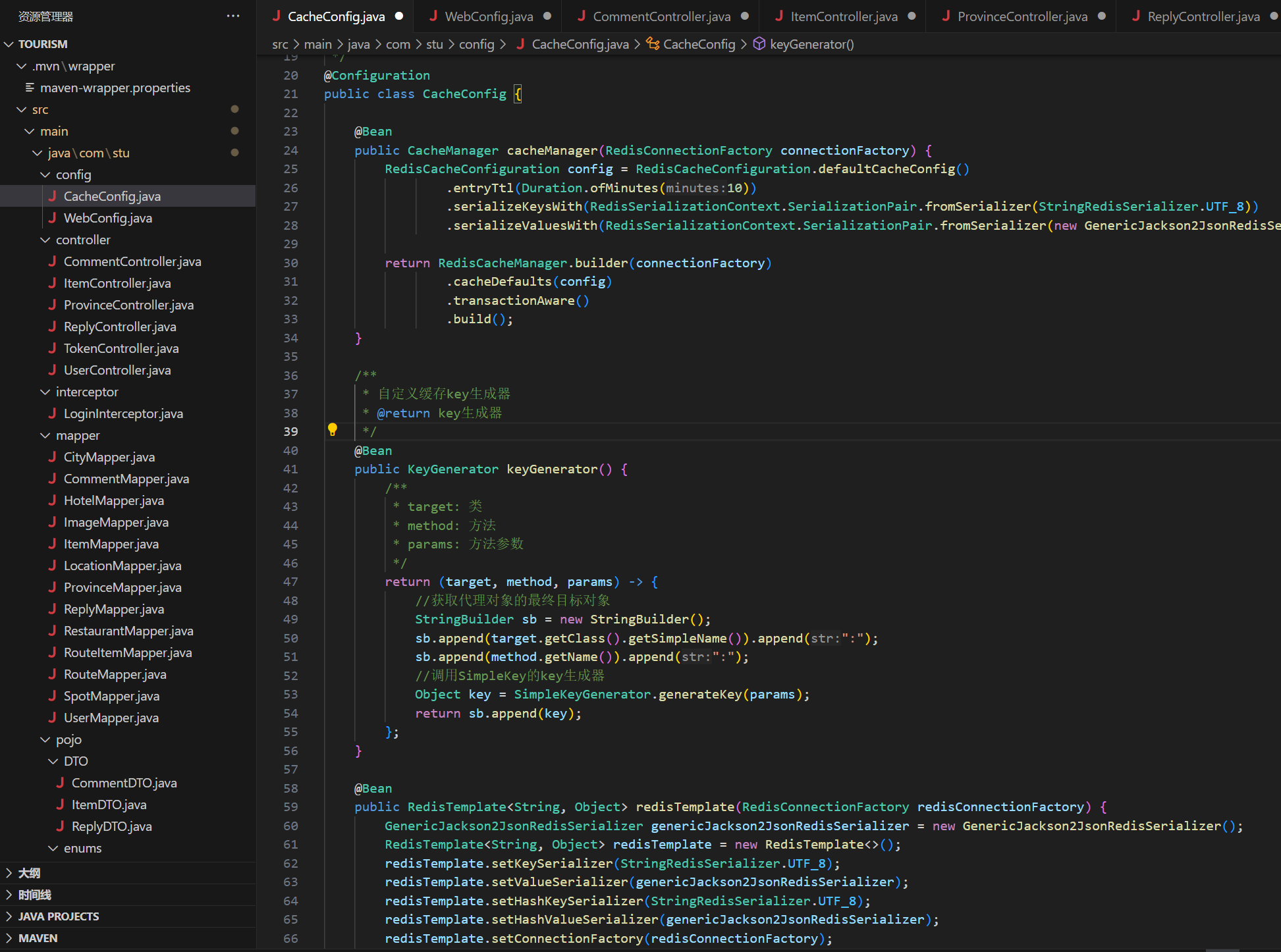Close the WebConfig.java tab via unsaved dot

tap(547, 16)
